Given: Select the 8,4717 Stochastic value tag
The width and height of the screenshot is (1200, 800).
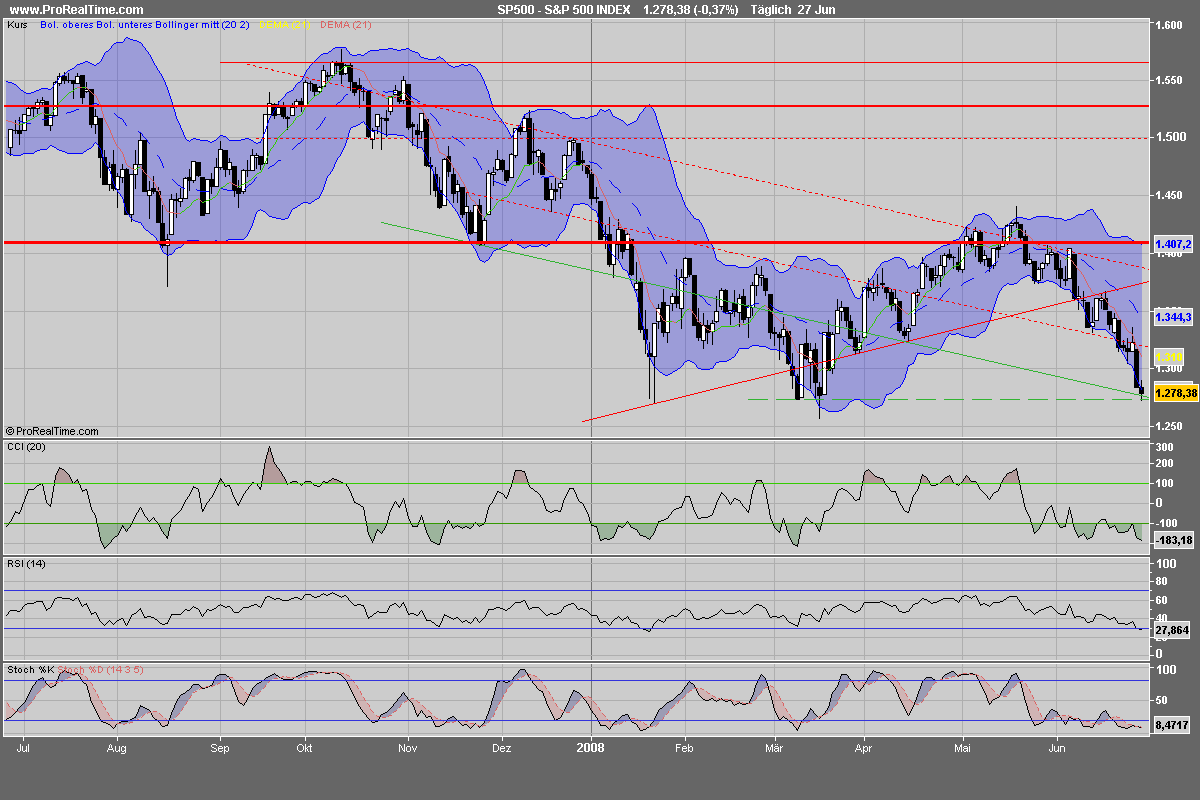Looking at the screenshot, I should point(1171,727).
